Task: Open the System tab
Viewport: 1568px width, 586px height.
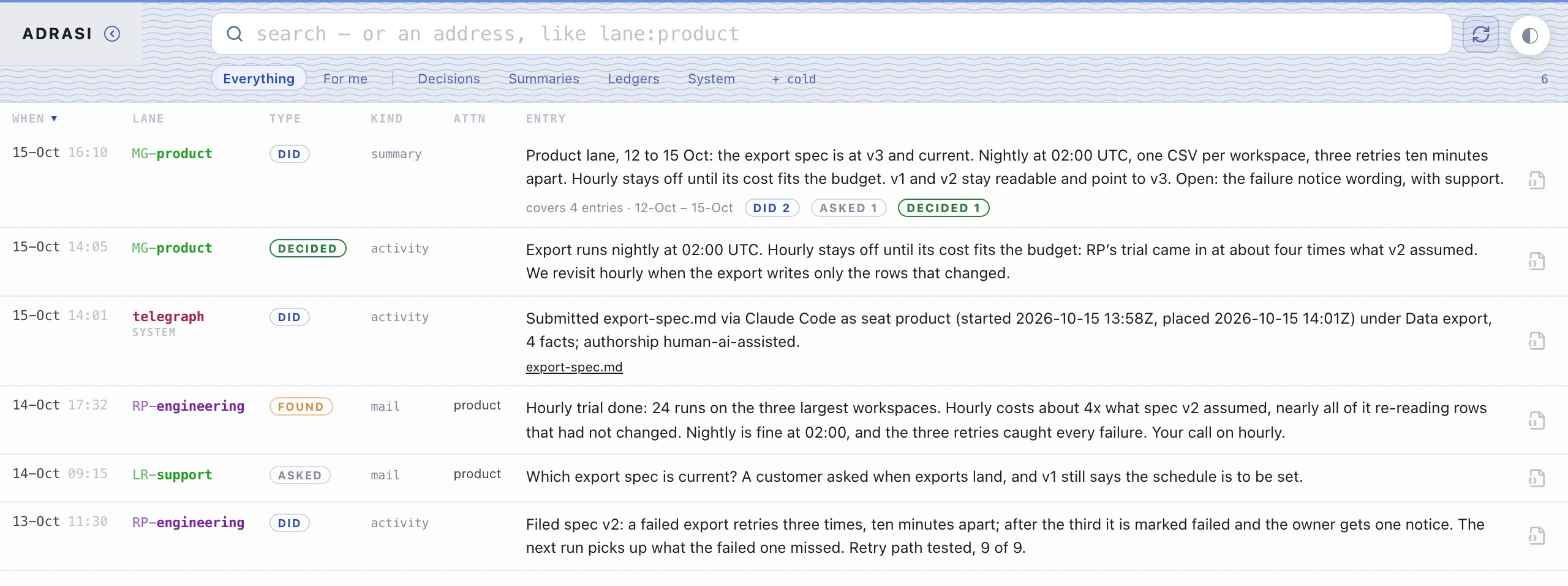Action: click(x=711, y=78)
